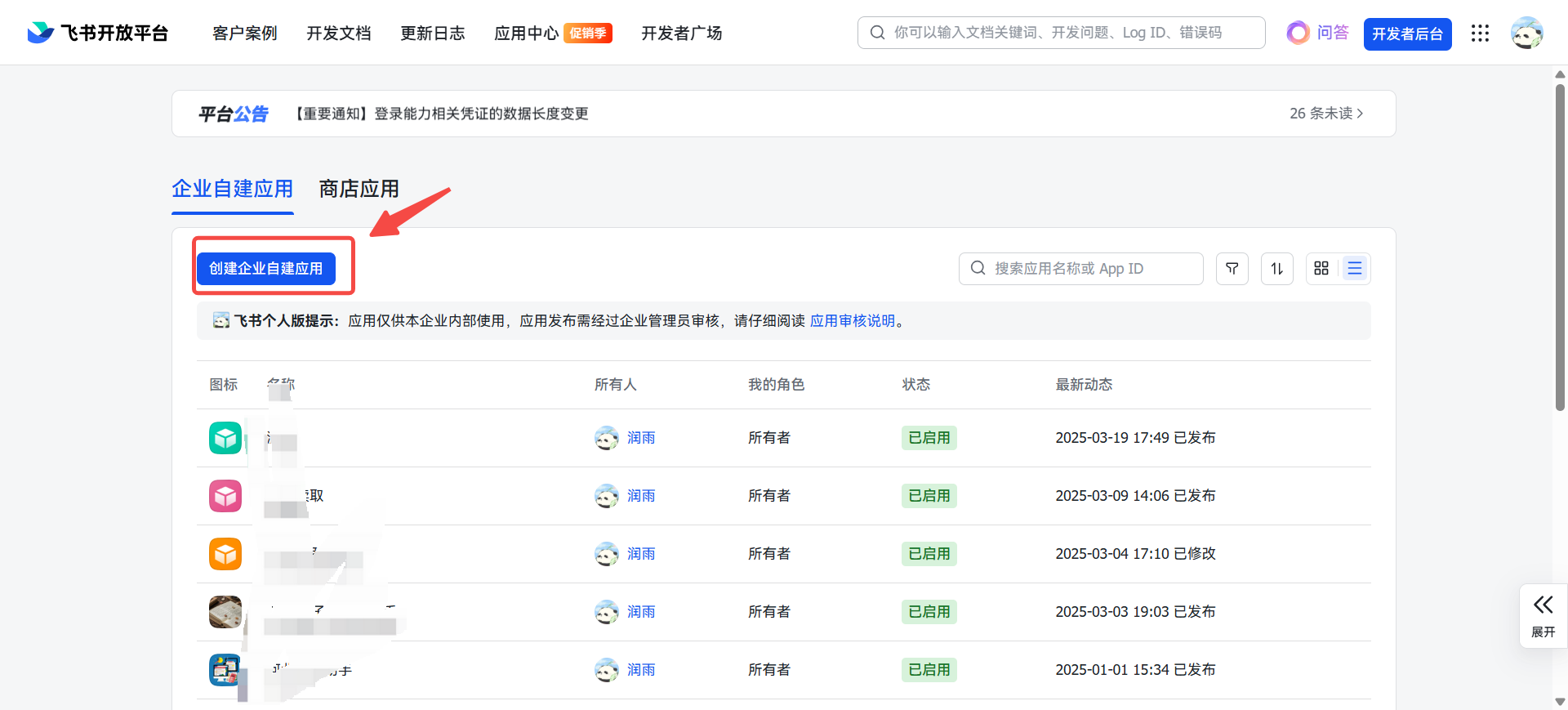This screenshot has height=710, width=1568.
Task: Click the 我的角色 column header
Action: 776,385
